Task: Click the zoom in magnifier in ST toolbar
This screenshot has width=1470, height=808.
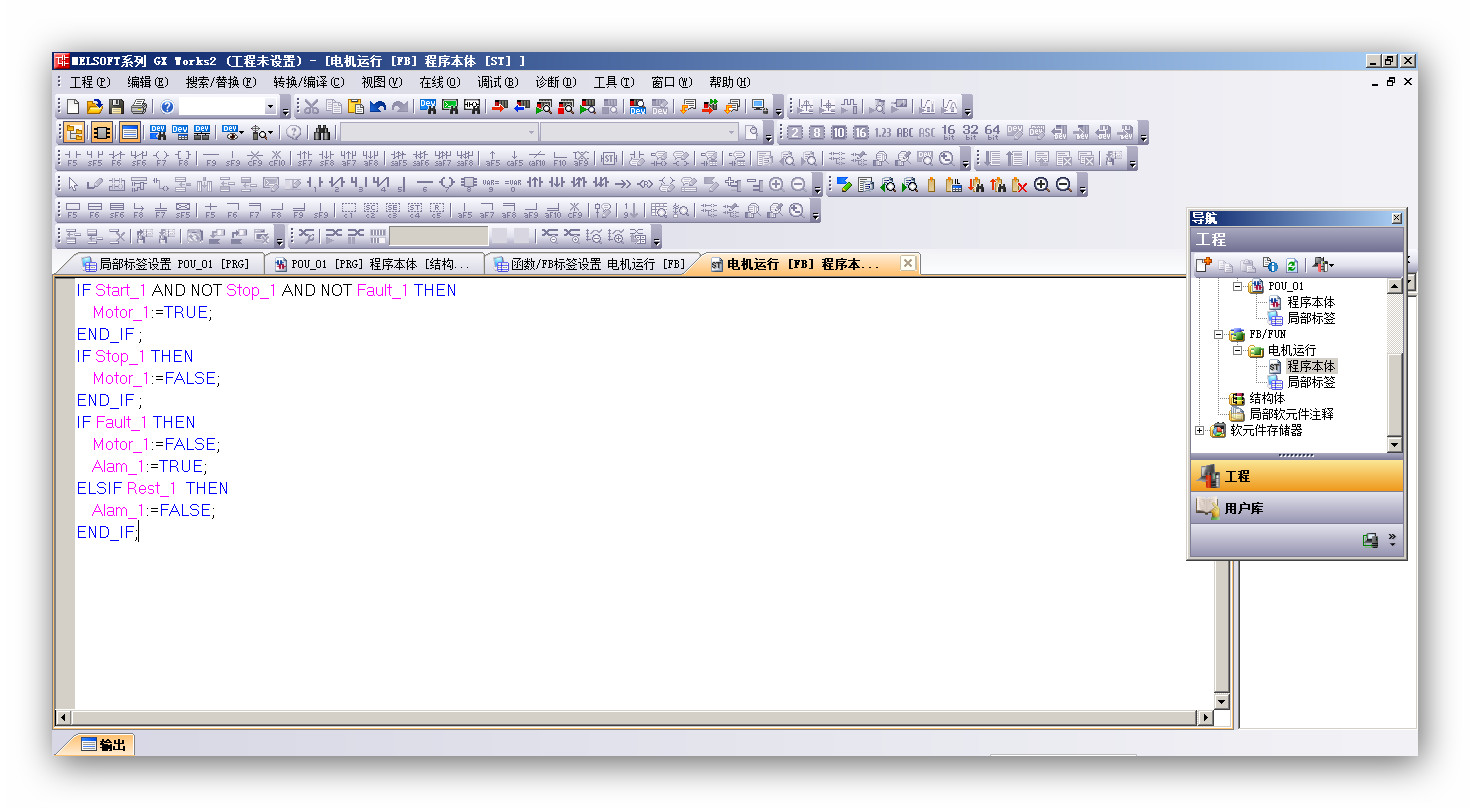Action: pos(1042,185)
